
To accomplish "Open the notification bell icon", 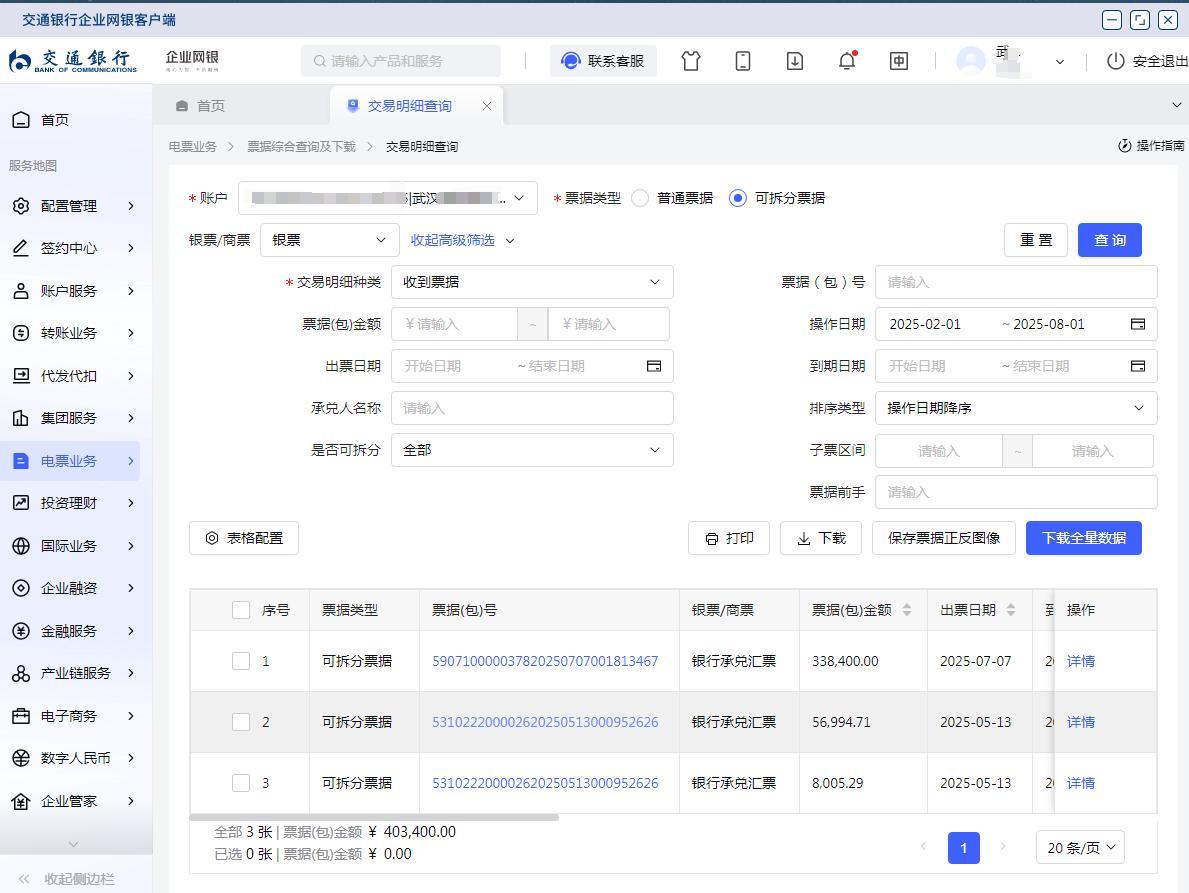I will (847, 61).
